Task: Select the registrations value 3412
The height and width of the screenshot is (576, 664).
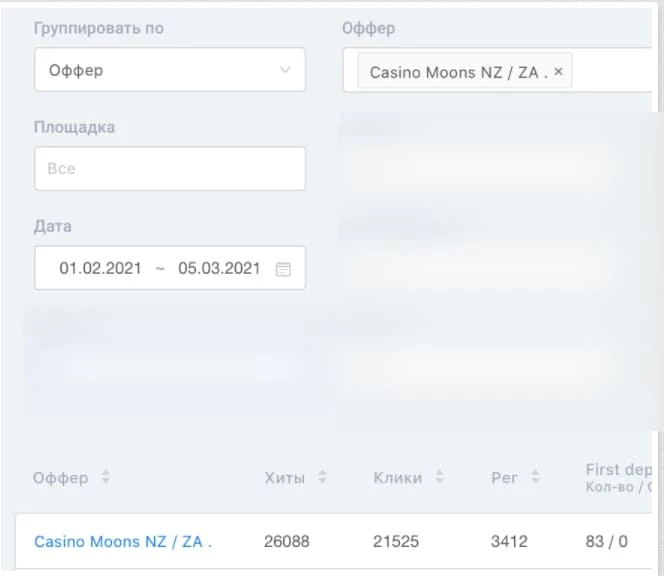Action: 509,542
